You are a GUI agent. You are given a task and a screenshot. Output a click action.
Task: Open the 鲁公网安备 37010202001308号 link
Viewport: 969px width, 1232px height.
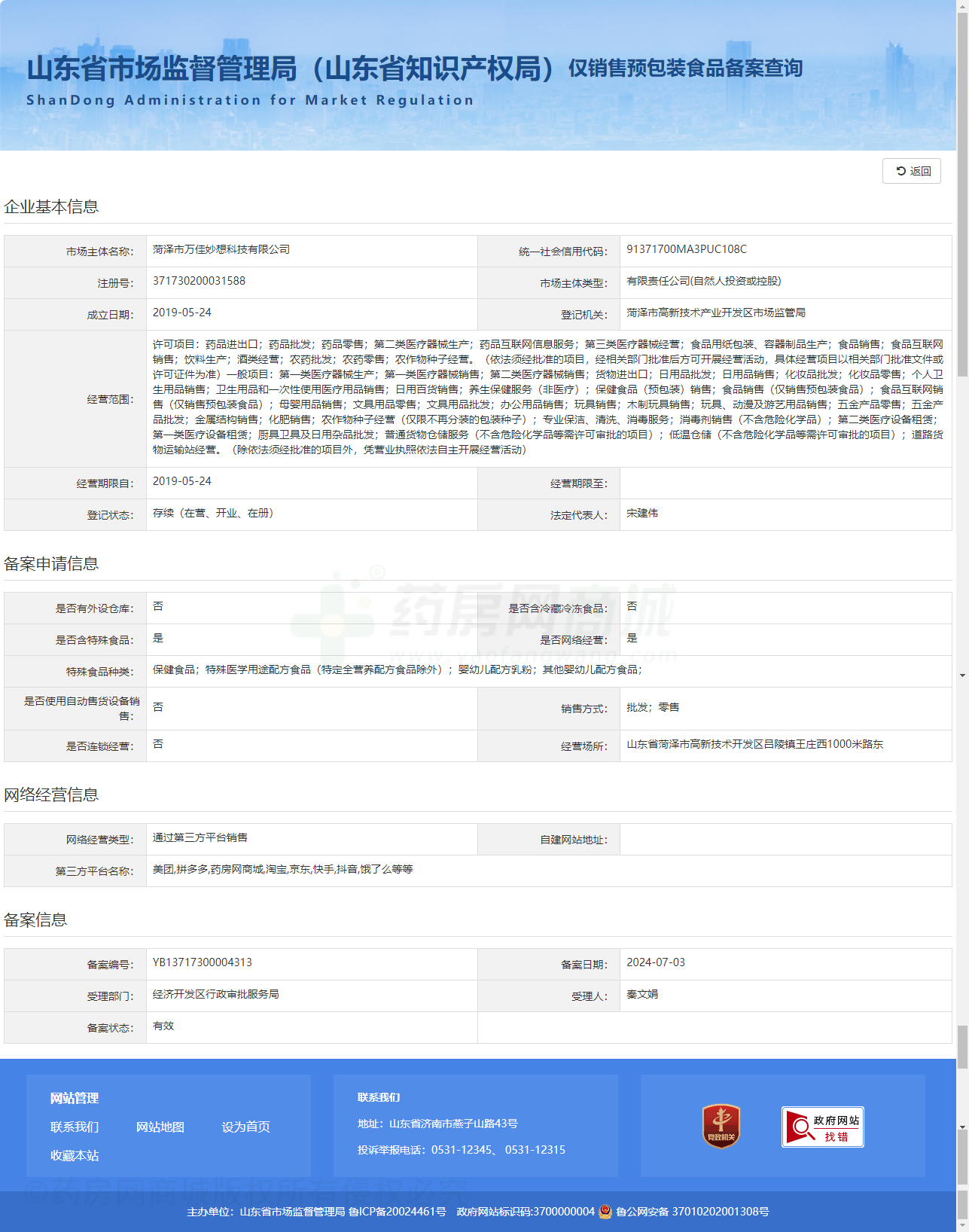coord(692,1212)
